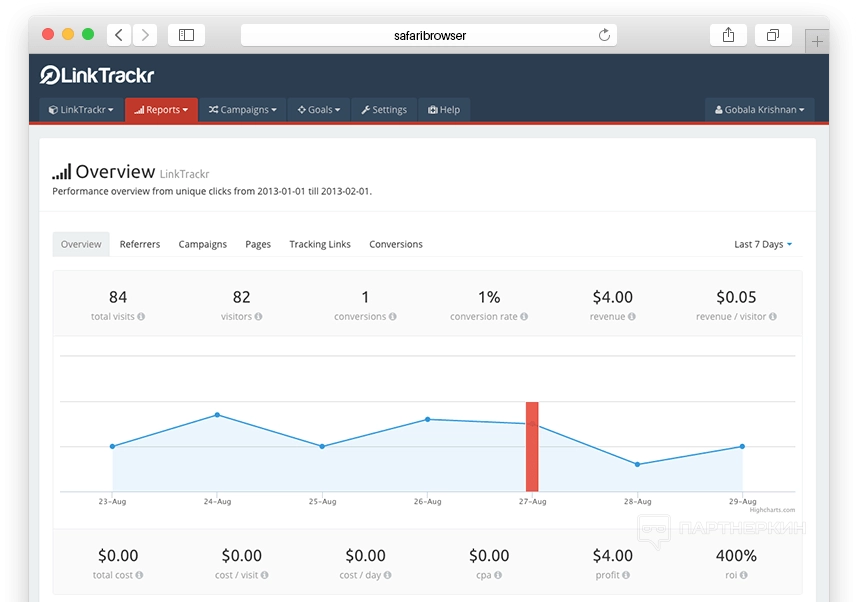Image resolution: width=857 pixels, height=602 pixels.
Task: Open the Reports dropdown menu
Action: tap(161, 110)
